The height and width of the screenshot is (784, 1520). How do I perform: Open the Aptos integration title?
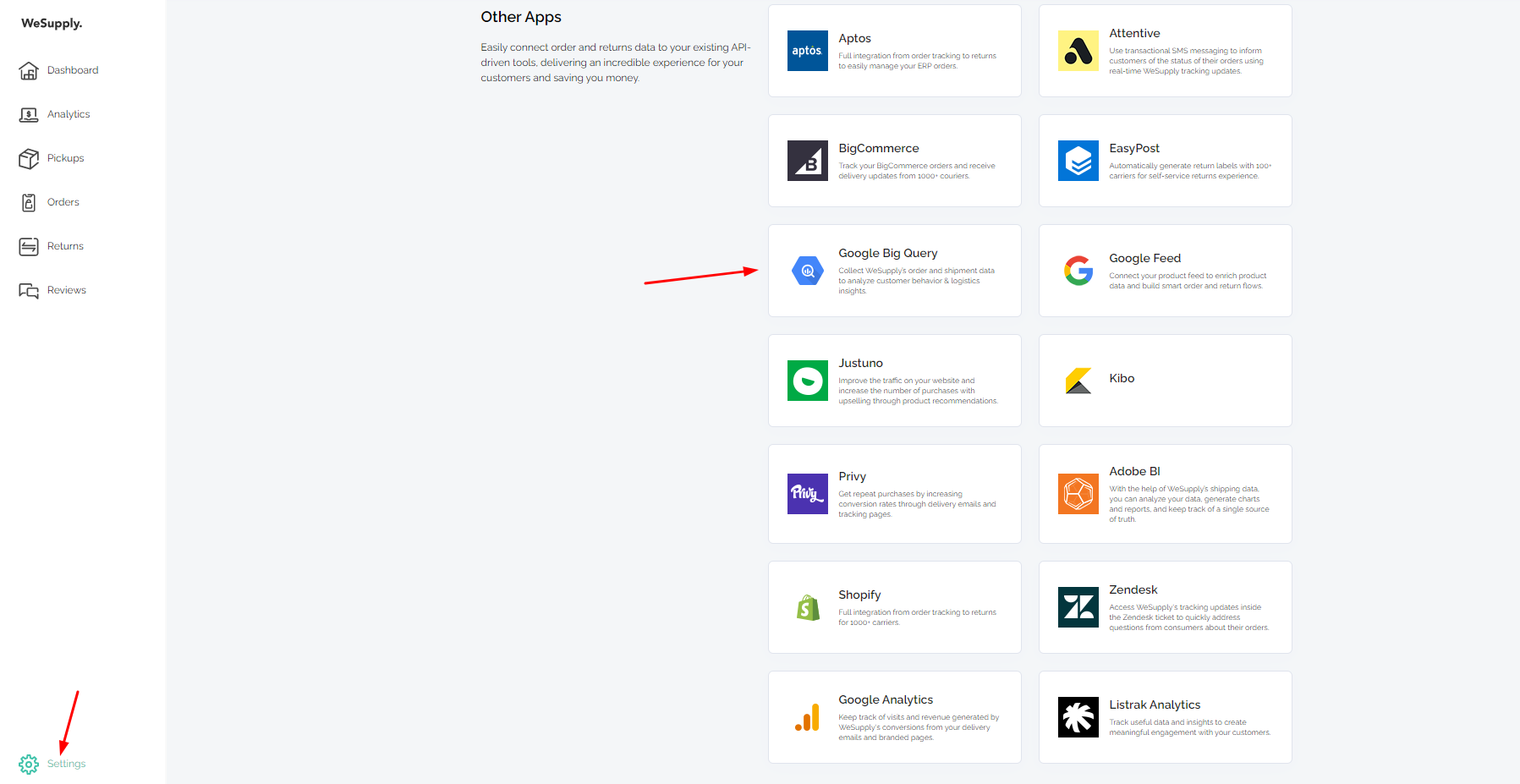tap(854, 38)
